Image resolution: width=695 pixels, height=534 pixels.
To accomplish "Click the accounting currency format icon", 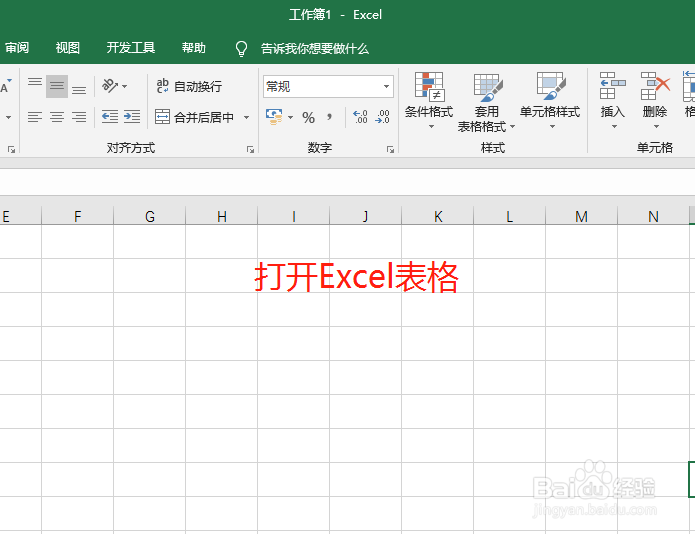I will pos(274,117).
